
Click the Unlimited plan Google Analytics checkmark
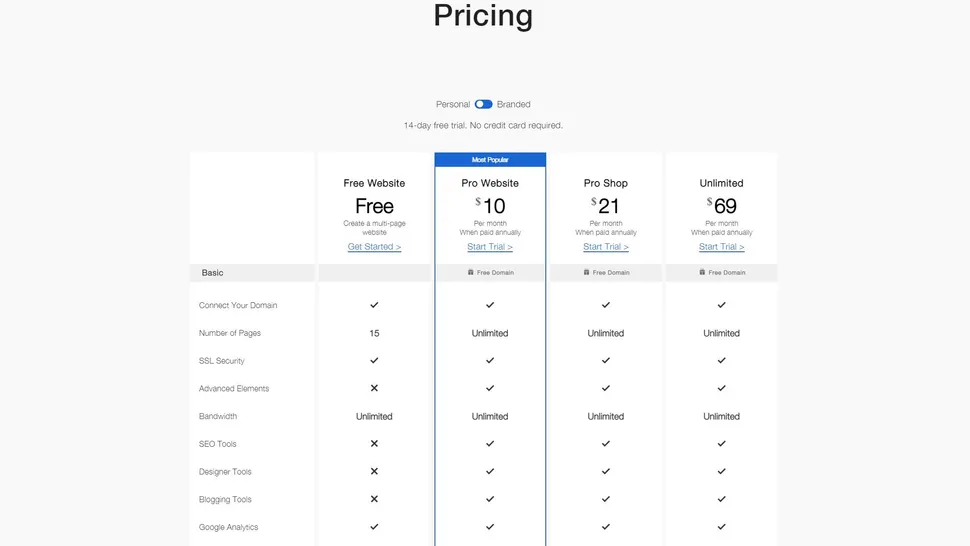(721, 526)
